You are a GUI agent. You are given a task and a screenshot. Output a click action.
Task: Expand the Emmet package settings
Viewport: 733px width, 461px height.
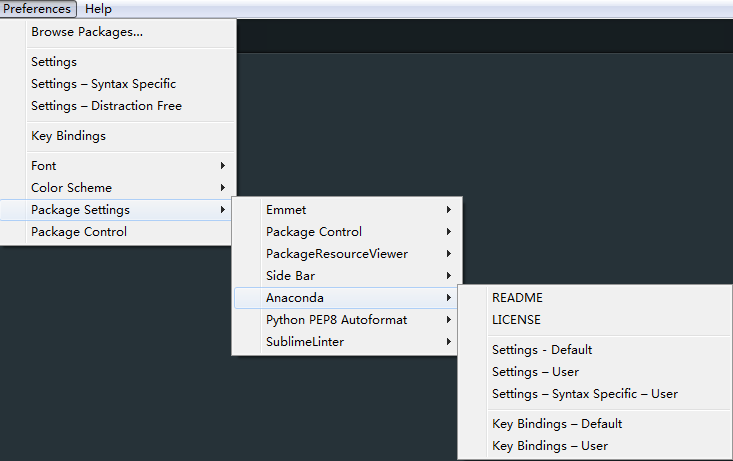(x=345, y=209)
